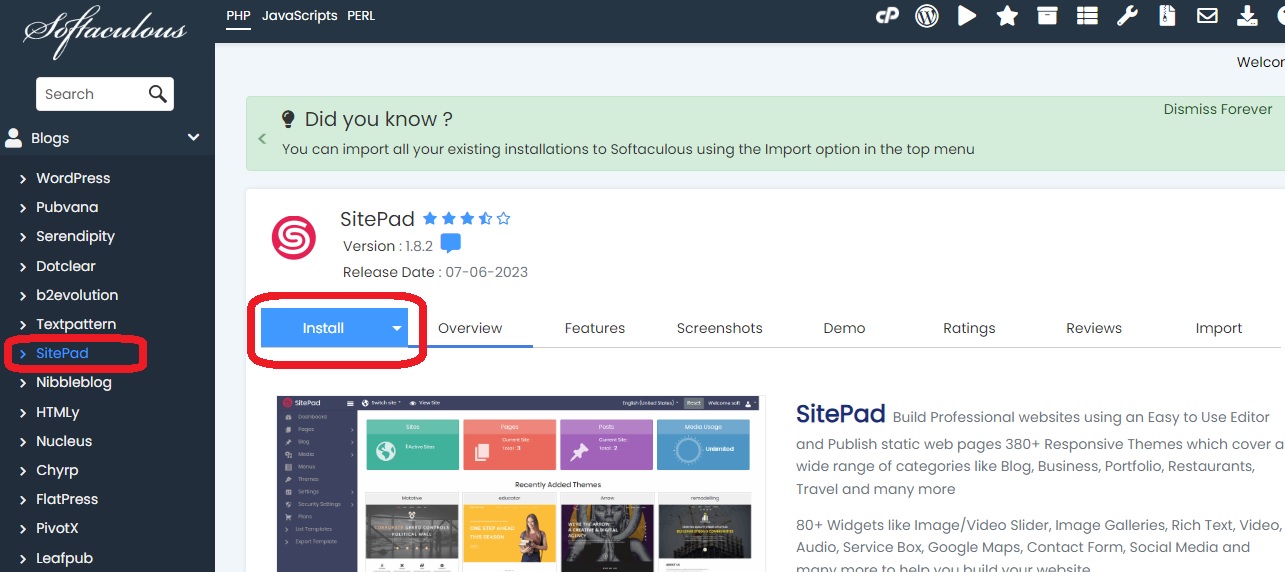Select Pubvana in the sidebar
Image resolution: width=1285 pixels, height=572 pixels.
pyautogui.click(x=67, y=207)
